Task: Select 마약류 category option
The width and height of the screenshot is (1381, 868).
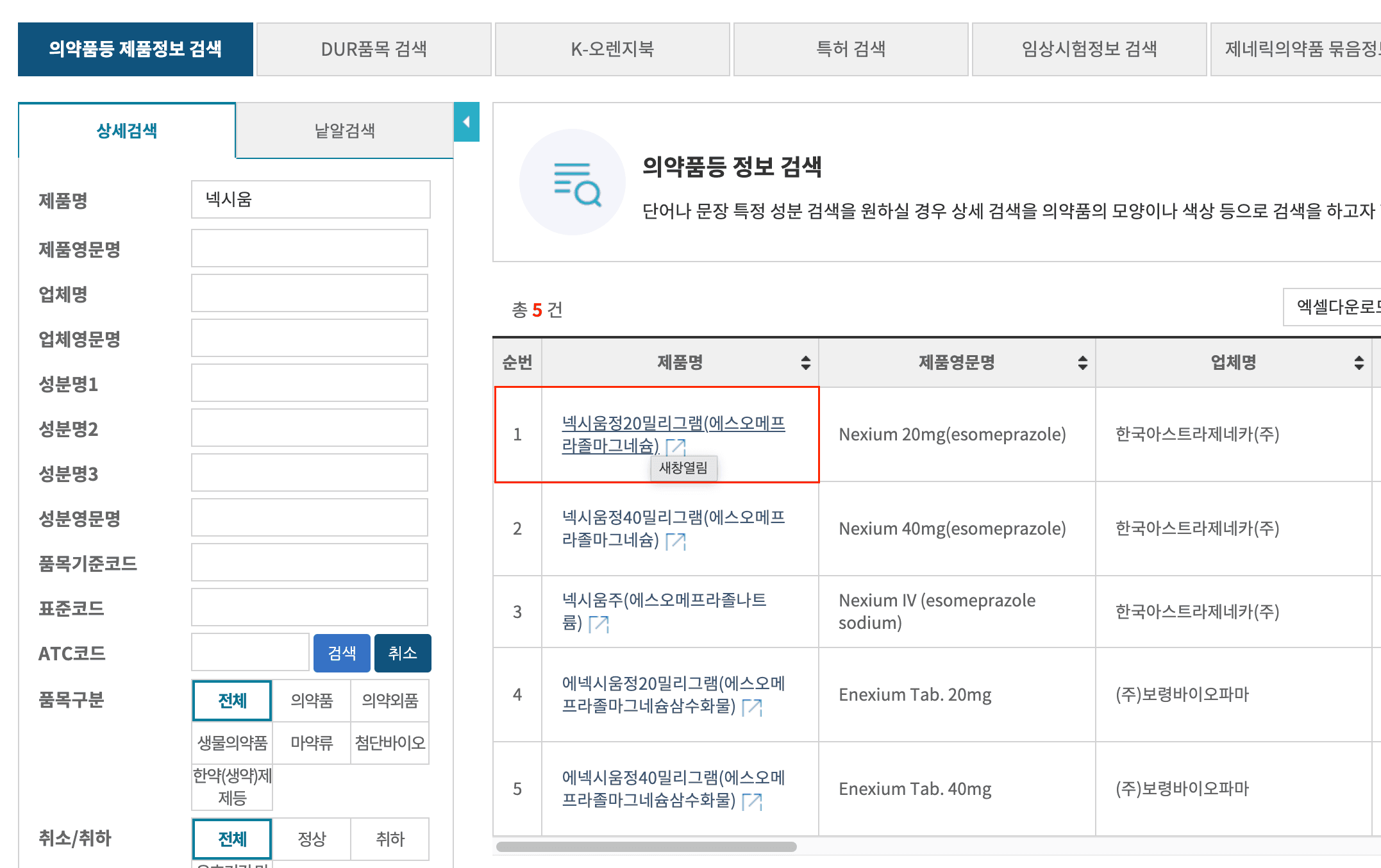Action: [312, 743]
